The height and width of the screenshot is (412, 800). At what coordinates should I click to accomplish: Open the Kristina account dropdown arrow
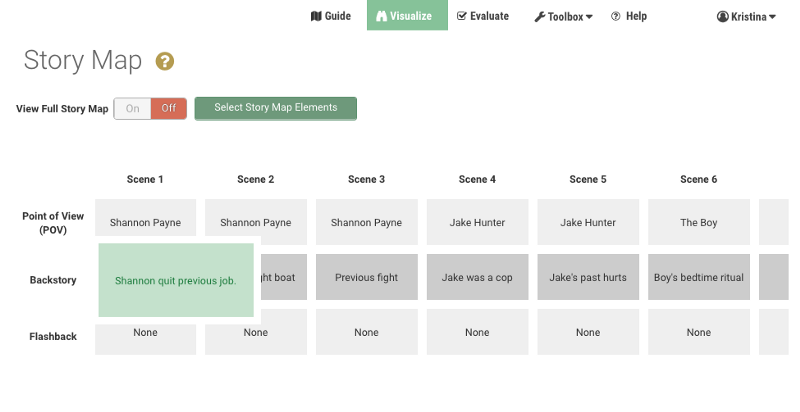773,17
